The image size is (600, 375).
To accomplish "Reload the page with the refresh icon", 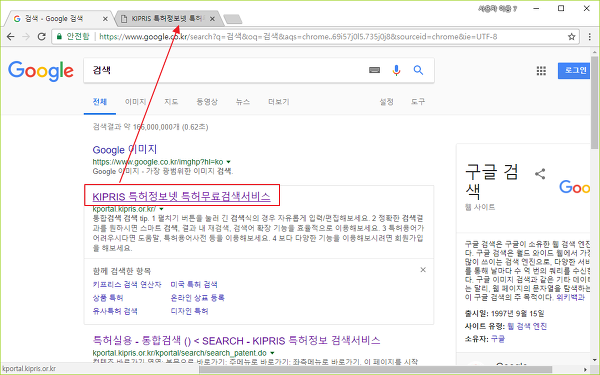I will pyautogui.click(x=41, y=37).
